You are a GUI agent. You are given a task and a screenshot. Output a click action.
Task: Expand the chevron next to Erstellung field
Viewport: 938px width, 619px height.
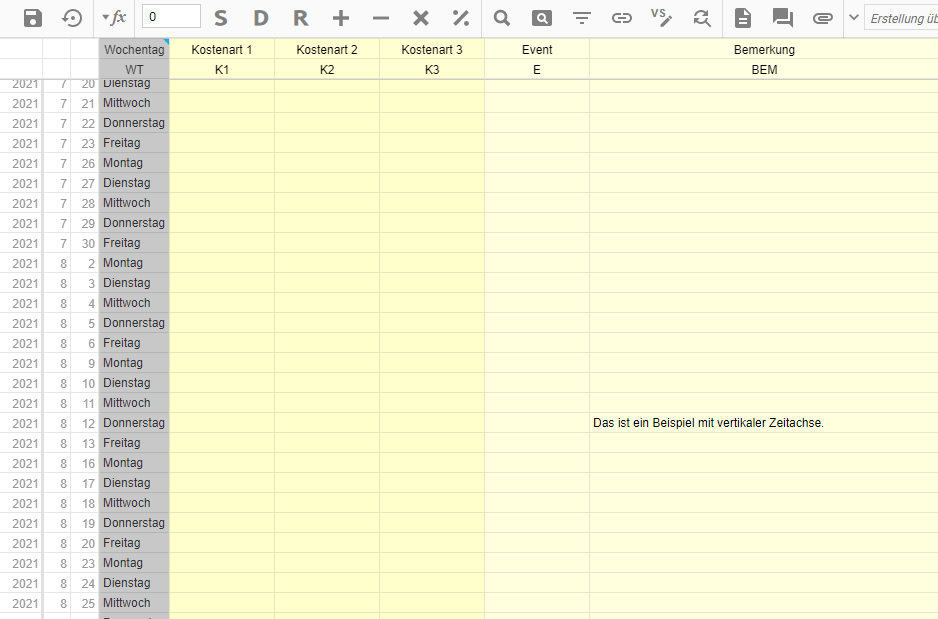854,18
